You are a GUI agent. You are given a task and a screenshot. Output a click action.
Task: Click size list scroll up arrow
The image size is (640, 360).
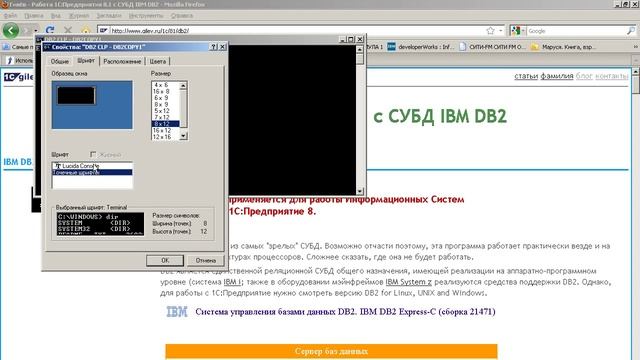coord(183,86)
